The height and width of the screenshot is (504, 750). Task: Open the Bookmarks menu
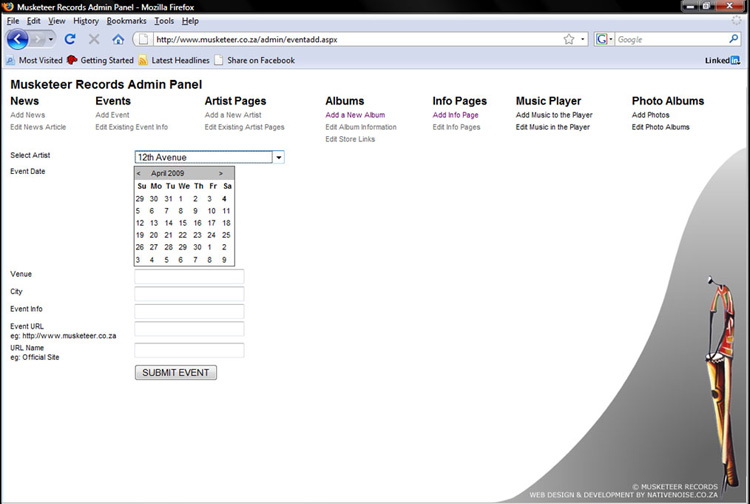[x=126, y=21]
